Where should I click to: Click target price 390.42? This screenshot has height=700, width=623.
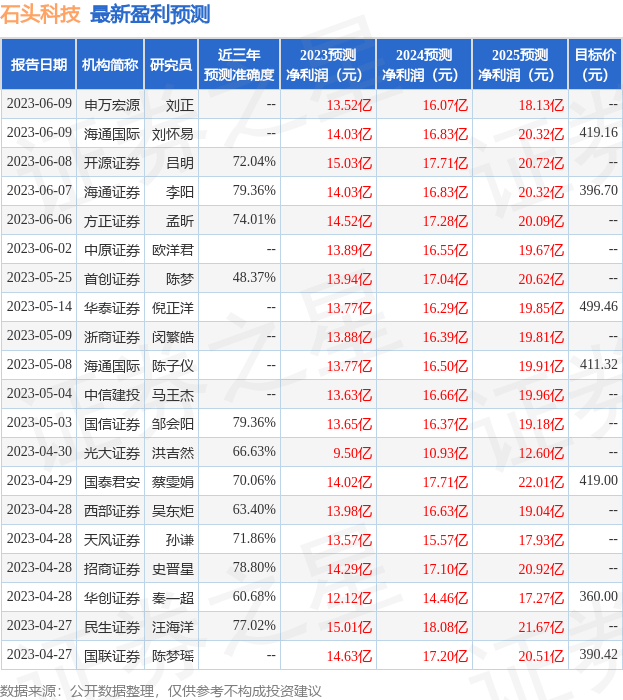(x=598, y=655)
